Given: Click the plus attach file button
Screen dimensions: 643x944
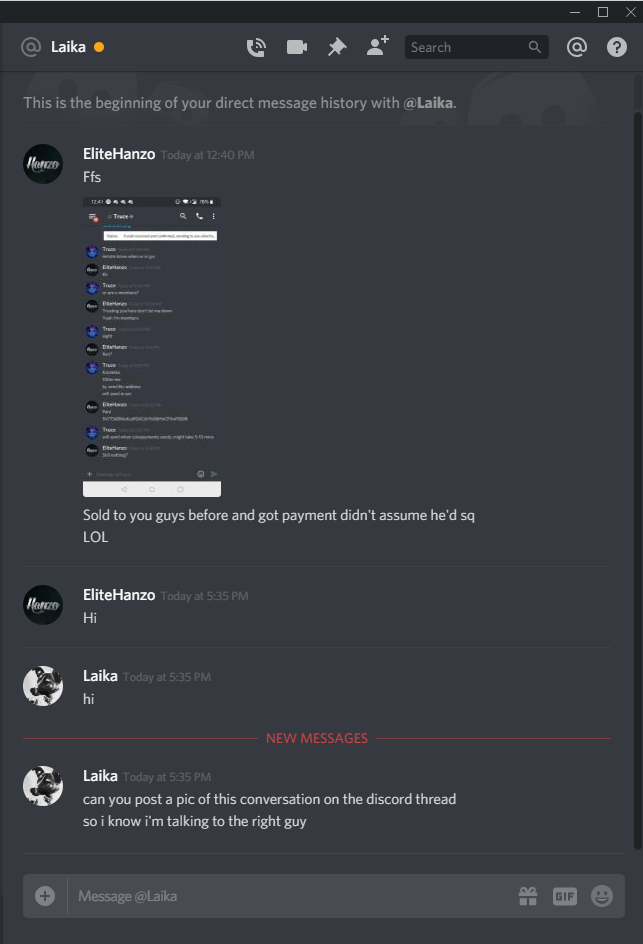Looking at the screenshot, I should pos(45,896).
